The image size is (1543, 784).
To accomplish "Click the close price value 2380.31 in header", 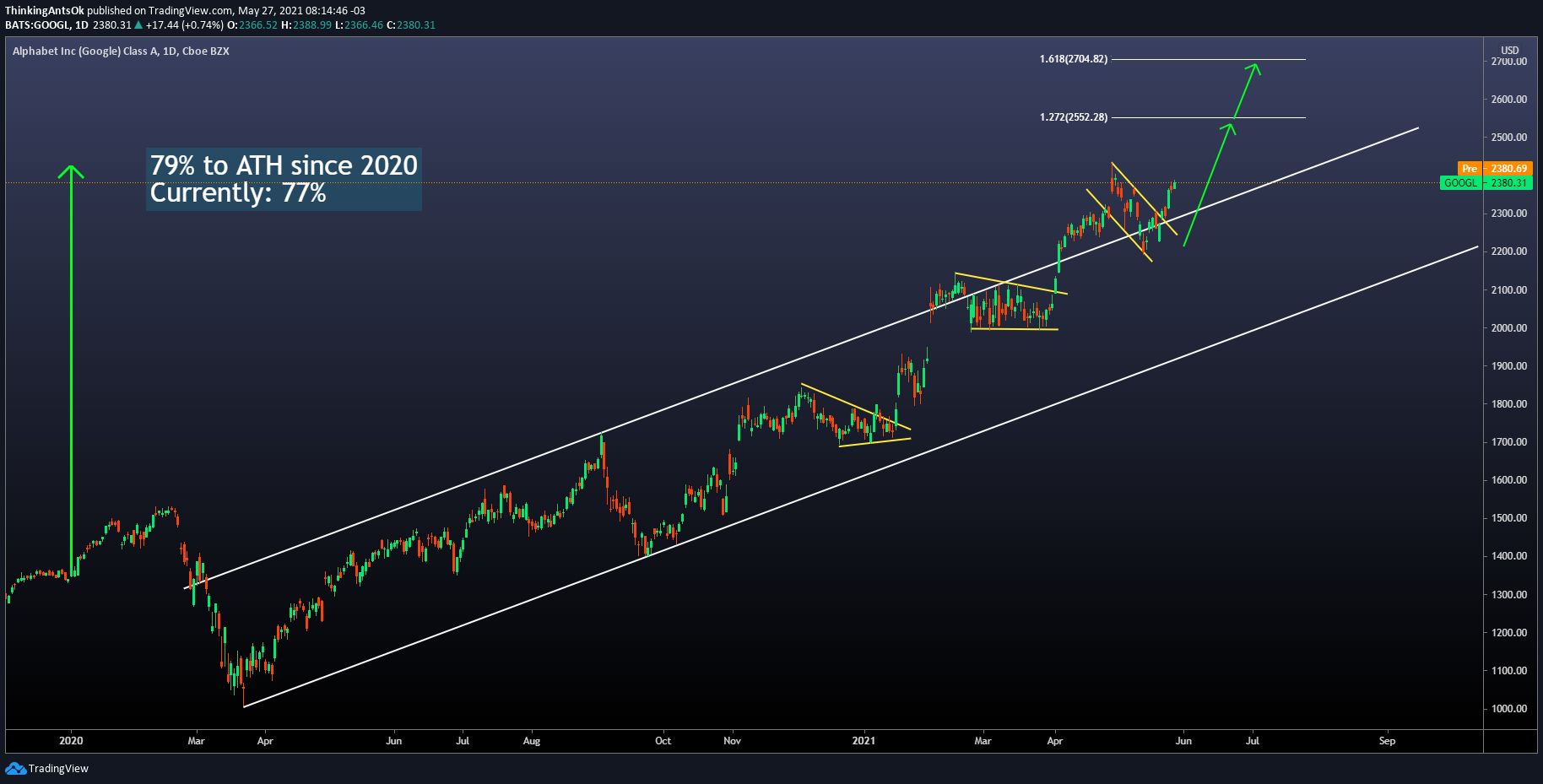I will tap(416, 25).
